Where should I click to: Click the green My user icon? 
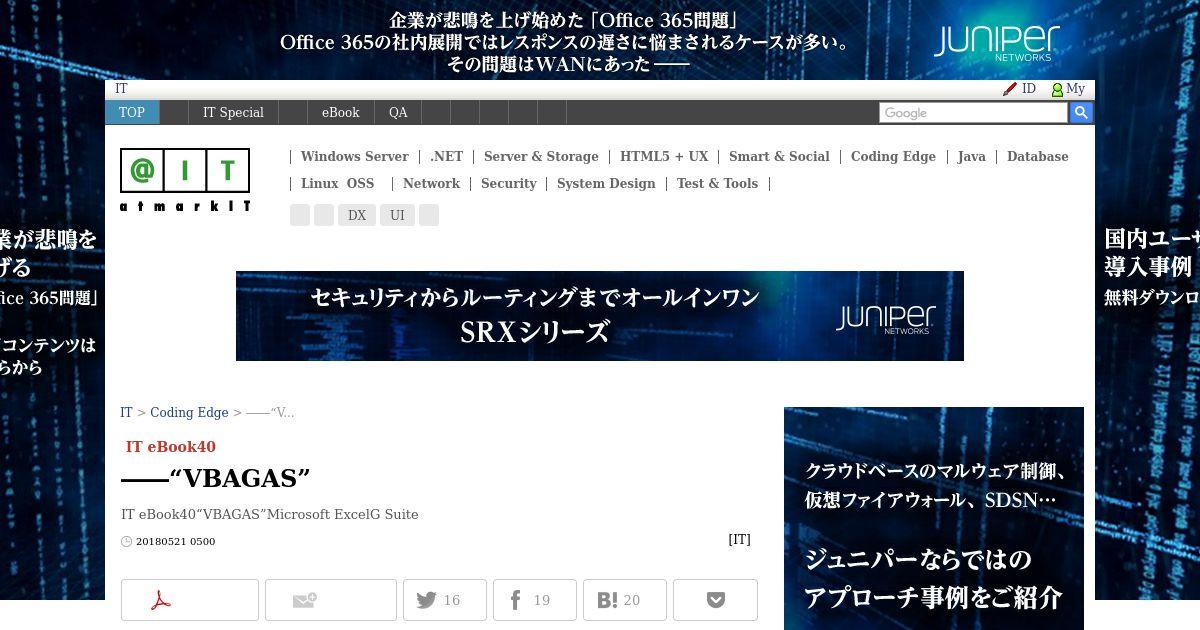[x=1057, y=89]
